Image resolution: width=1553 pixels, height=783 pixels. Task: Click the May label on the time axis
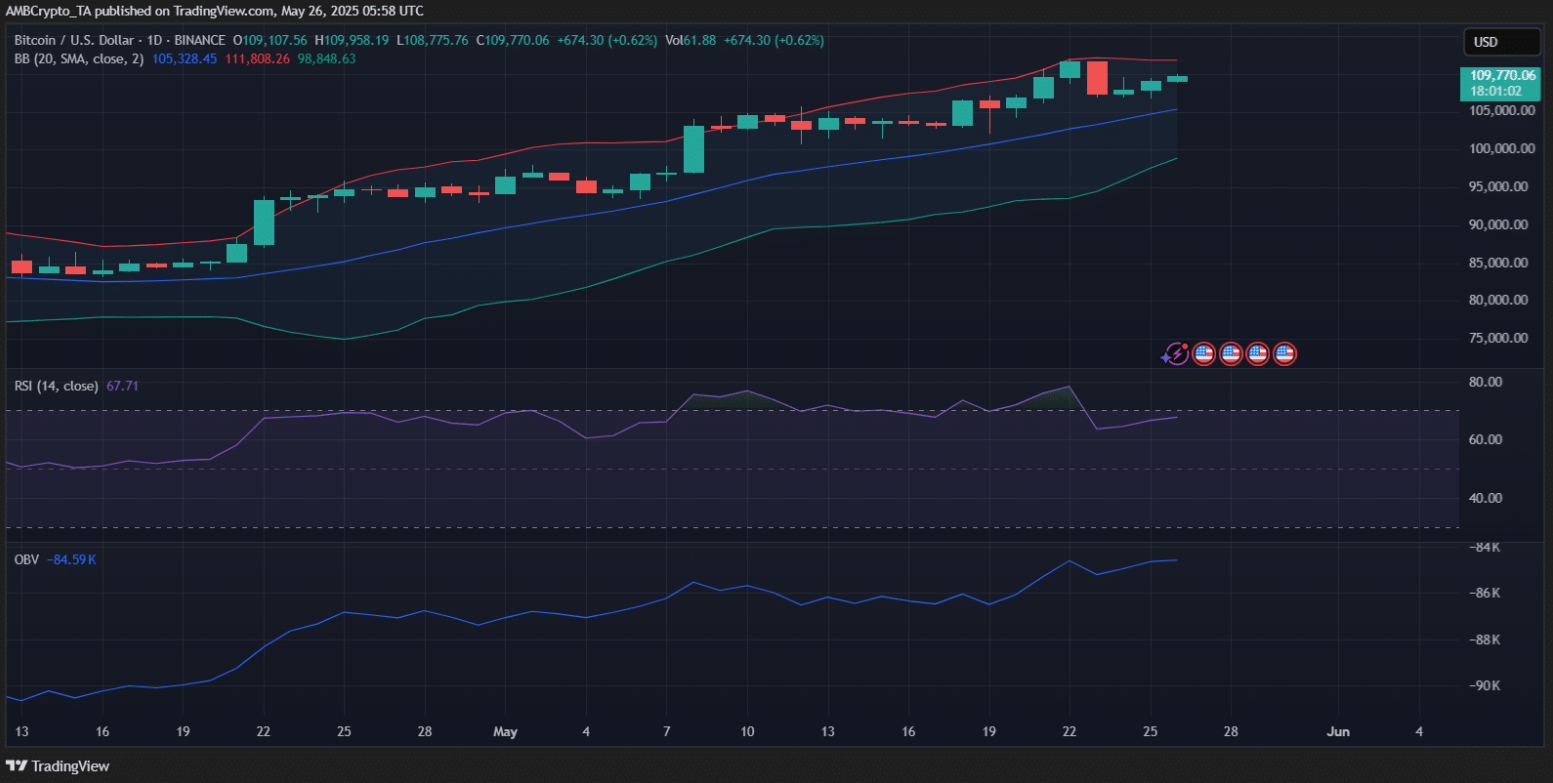click(505, 732)
